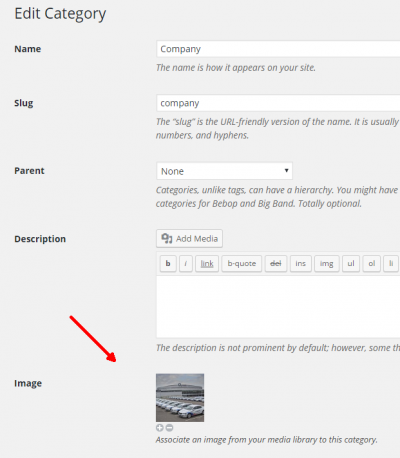Click the li list item button
Image resolution: width=400 pixels, height=458 pixels.
tap(391, 264)
